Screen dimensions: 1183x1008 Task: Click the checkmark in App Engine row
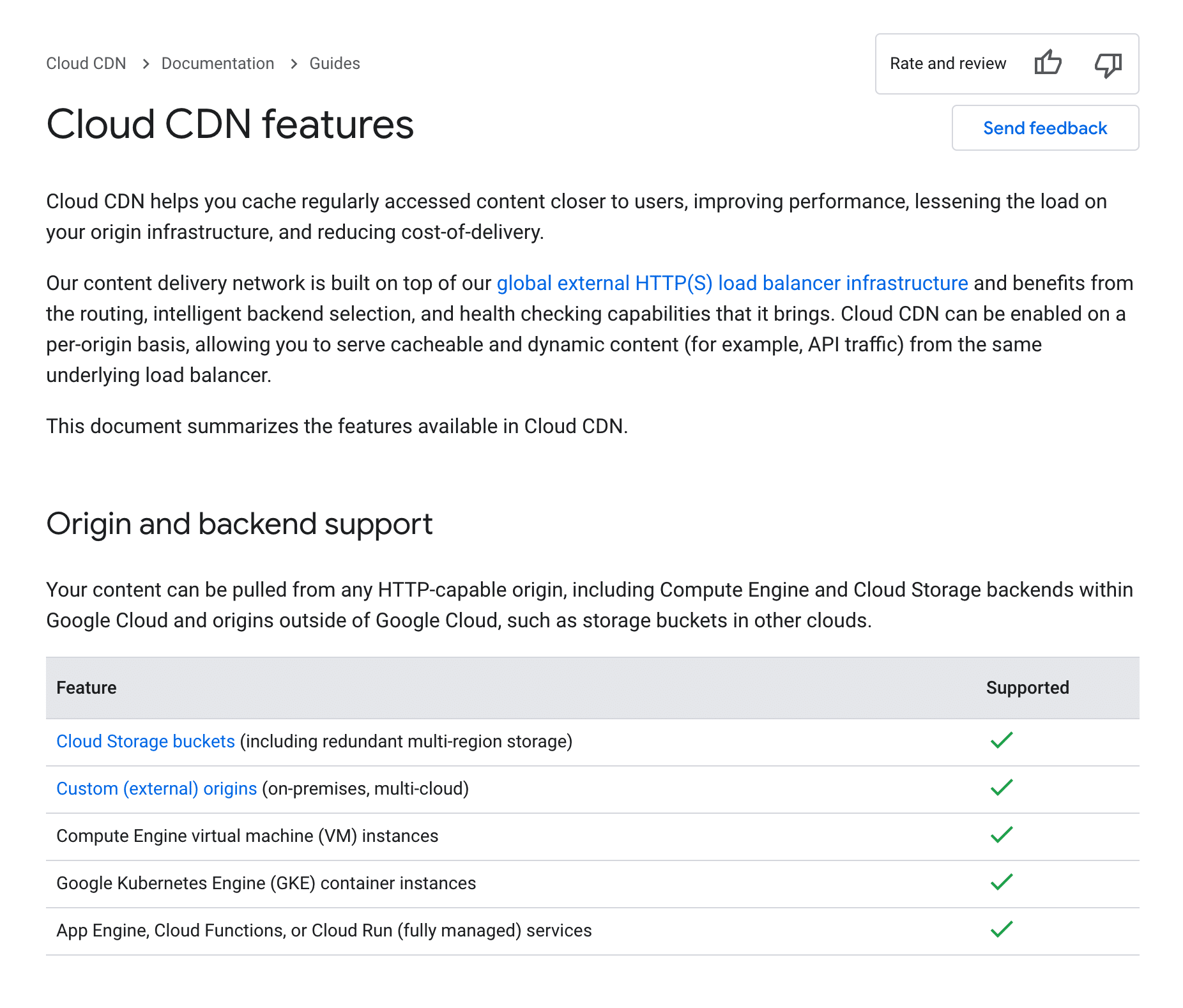[1002, 929]
